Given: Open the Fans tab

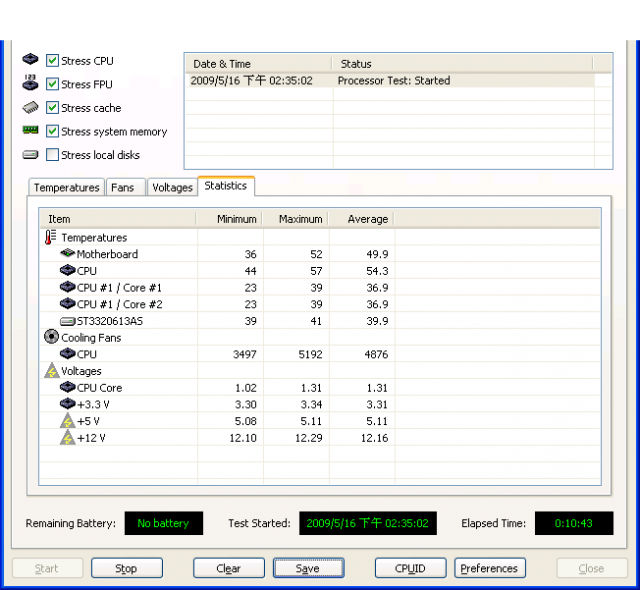Looking at the screenshot, I should pos(126,187).
